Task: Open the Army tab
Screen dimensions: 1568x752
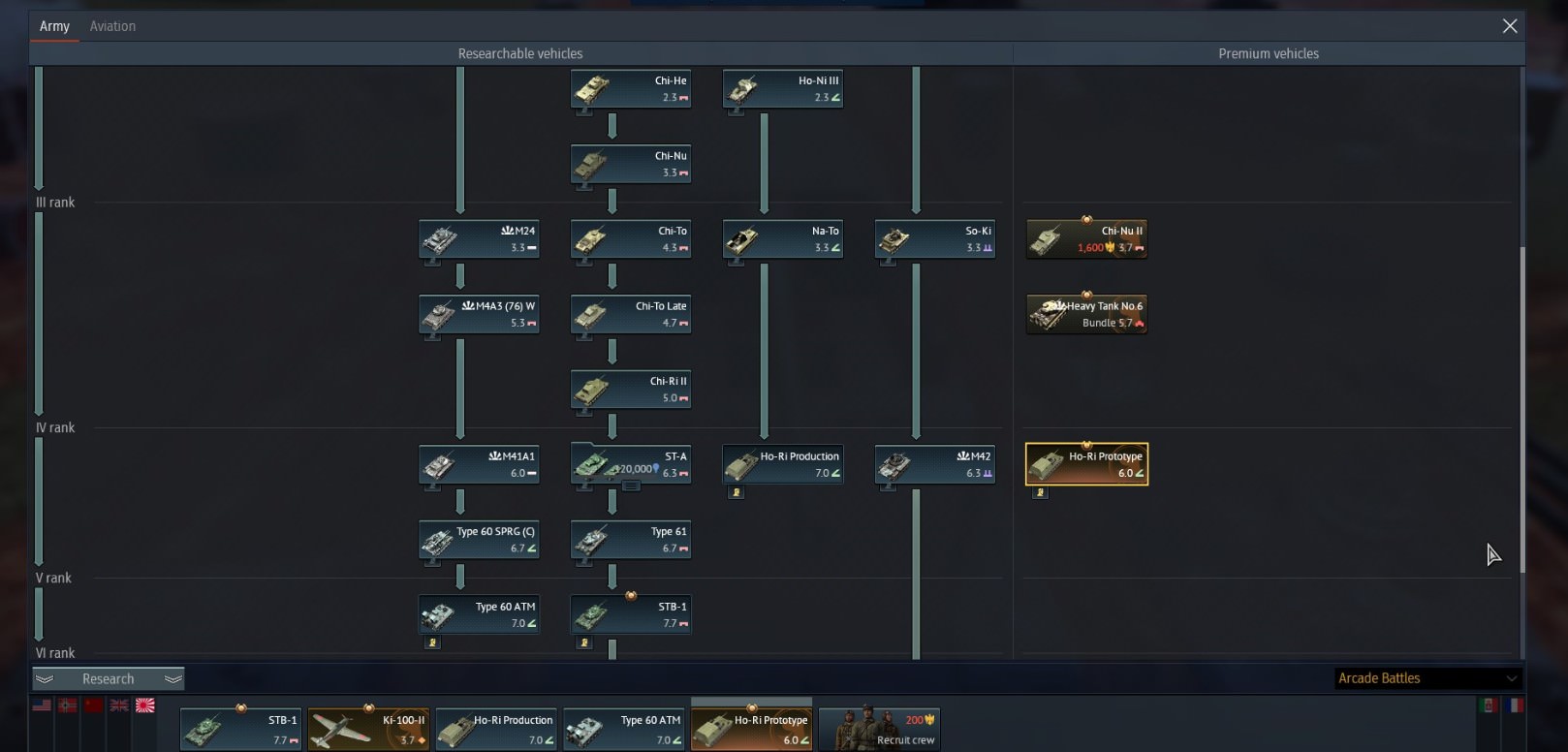Action: [54, 26]
